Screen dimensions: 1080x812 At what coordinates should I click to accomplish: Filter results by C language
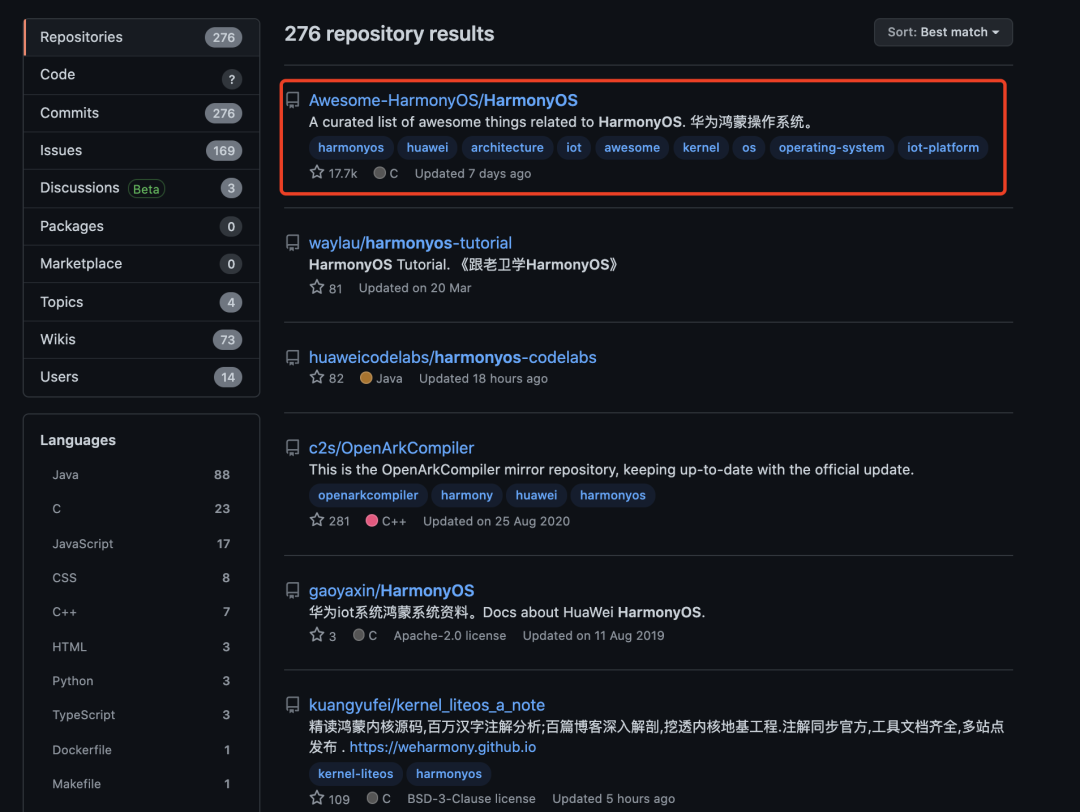pos(141,509)
